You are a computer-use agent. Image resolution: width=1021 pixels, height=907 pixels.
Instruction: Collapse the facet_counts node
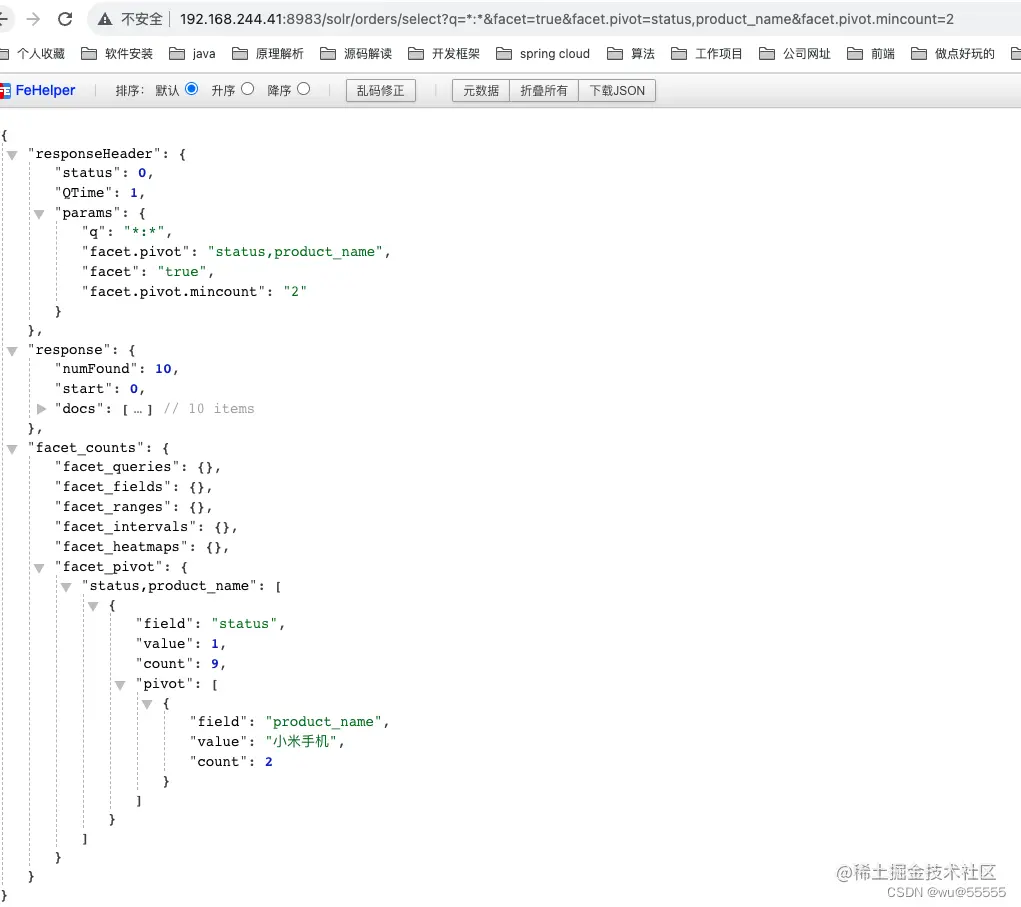[12, 449]
